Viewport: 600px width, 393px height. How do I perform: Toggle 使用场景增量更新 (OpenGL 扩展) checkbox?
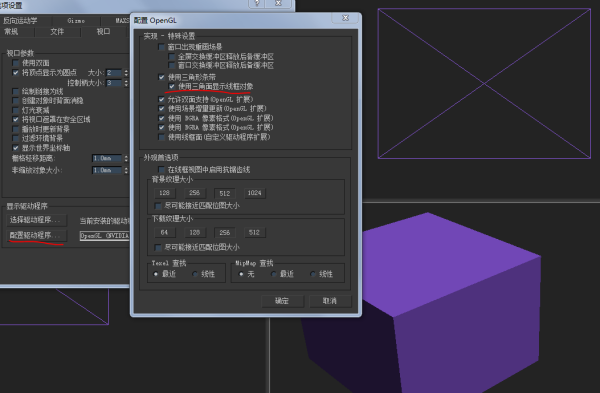tap(161, 109)
